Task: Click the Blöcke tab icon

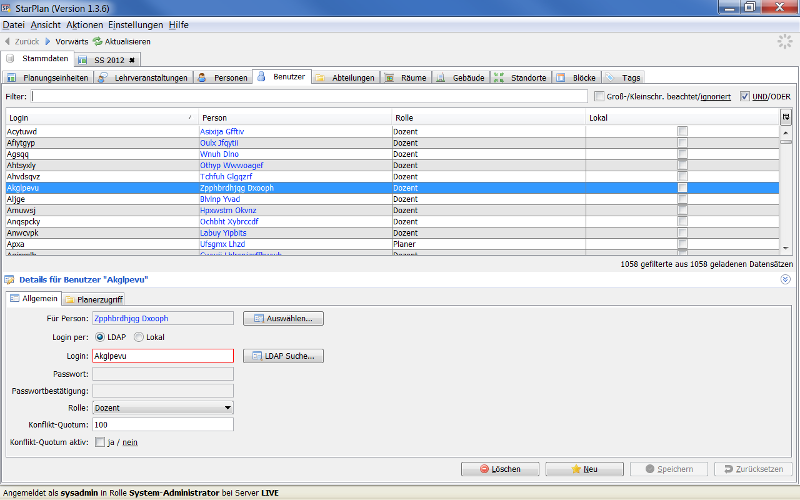Action: click(x=561, y=78)
